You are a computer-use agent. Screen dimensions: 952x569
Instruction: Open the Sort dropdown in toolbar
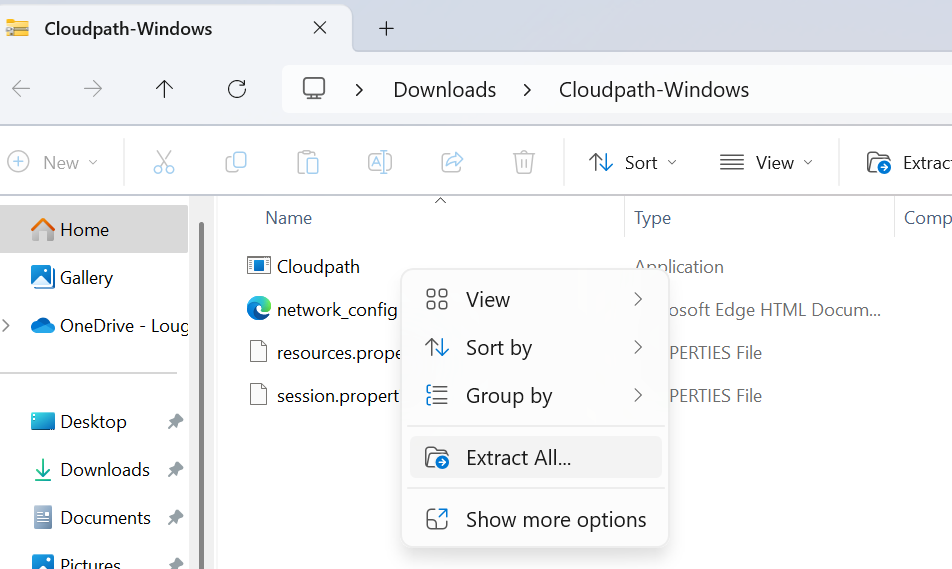point(633,162)
